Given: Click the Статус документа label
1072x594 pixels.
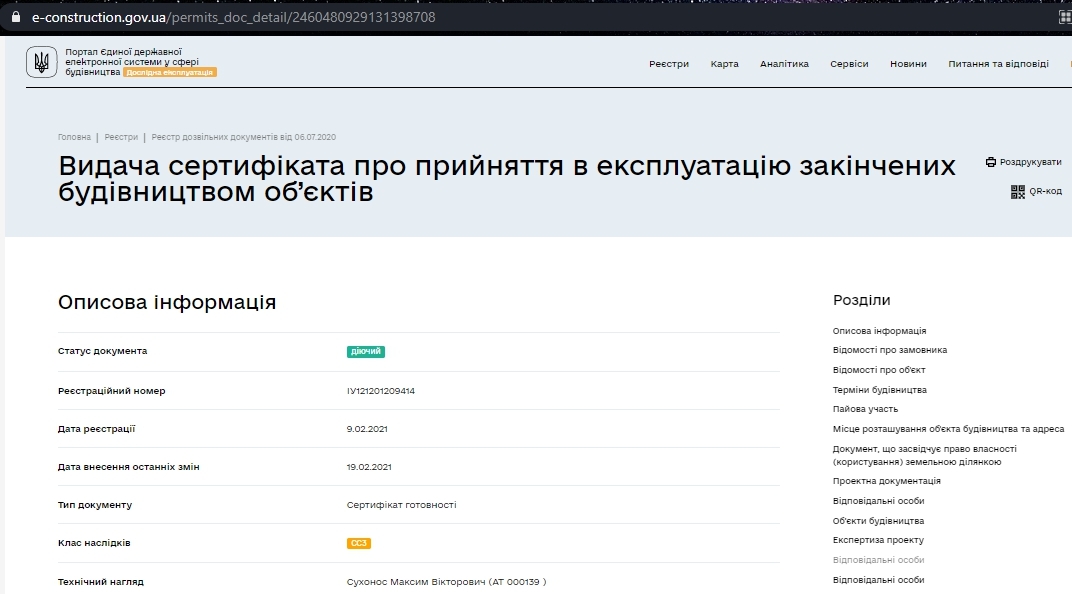Looking at the screenshot, I should (x=103, y=351).
